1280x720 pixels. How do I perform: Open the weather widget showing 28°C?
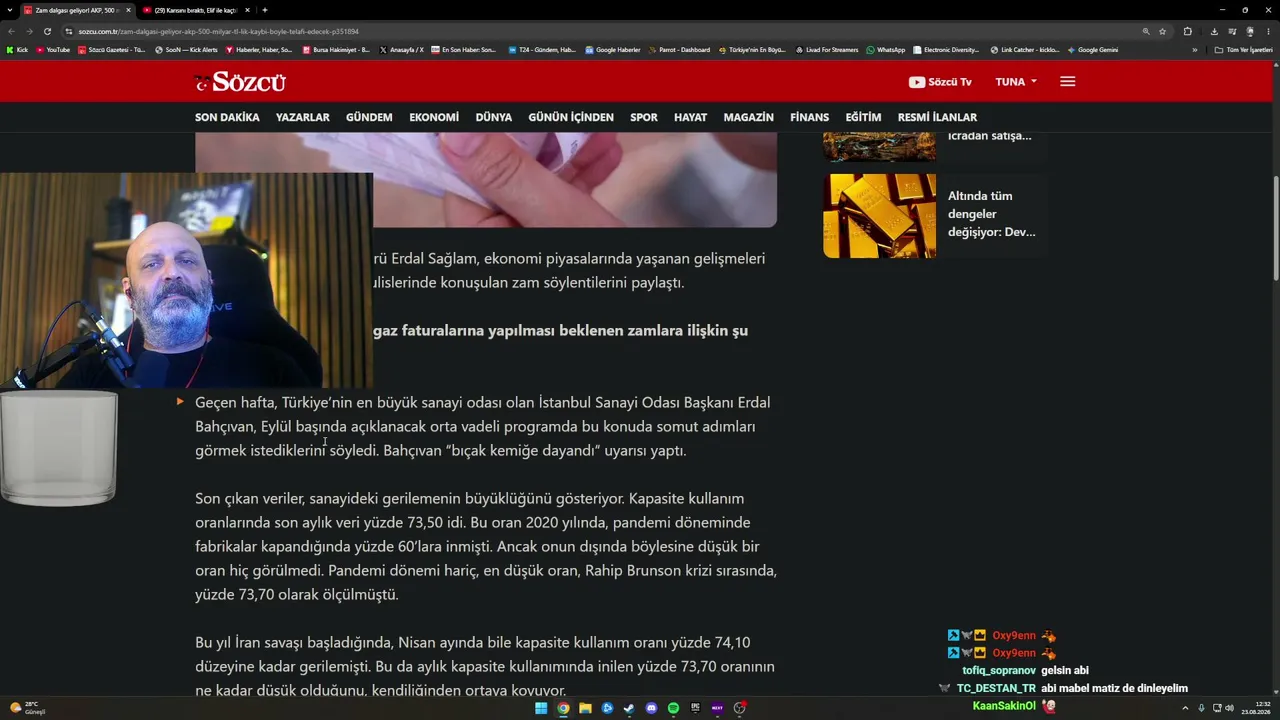[x=28, y=708]
